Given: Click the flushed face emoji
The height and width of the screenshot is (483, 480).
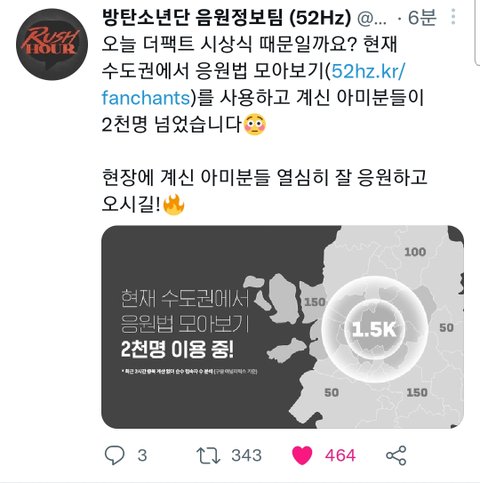Looking at the screenshot, I should coord(255,124).
